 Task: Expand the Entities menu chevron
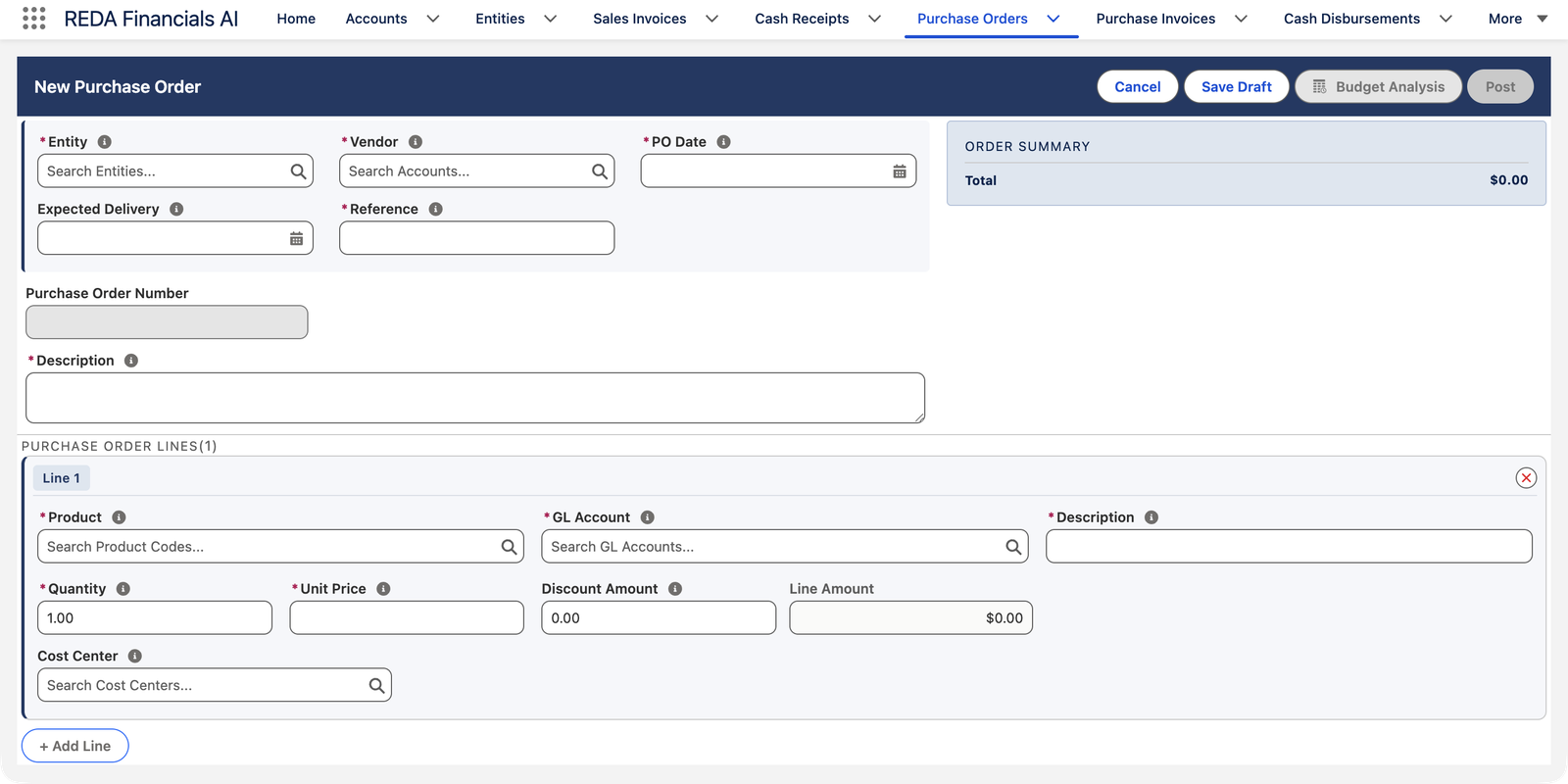pos(551,19)
